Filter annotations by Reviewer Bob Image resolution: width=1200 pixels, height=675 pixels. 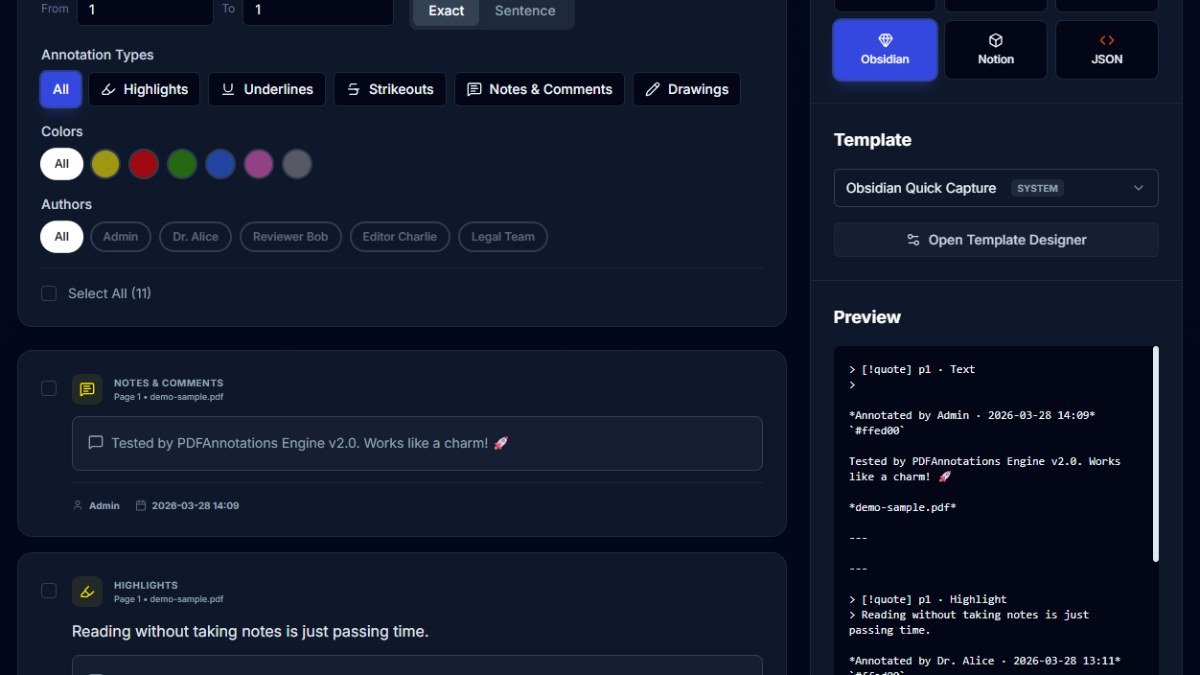click(x=291, y=237)
